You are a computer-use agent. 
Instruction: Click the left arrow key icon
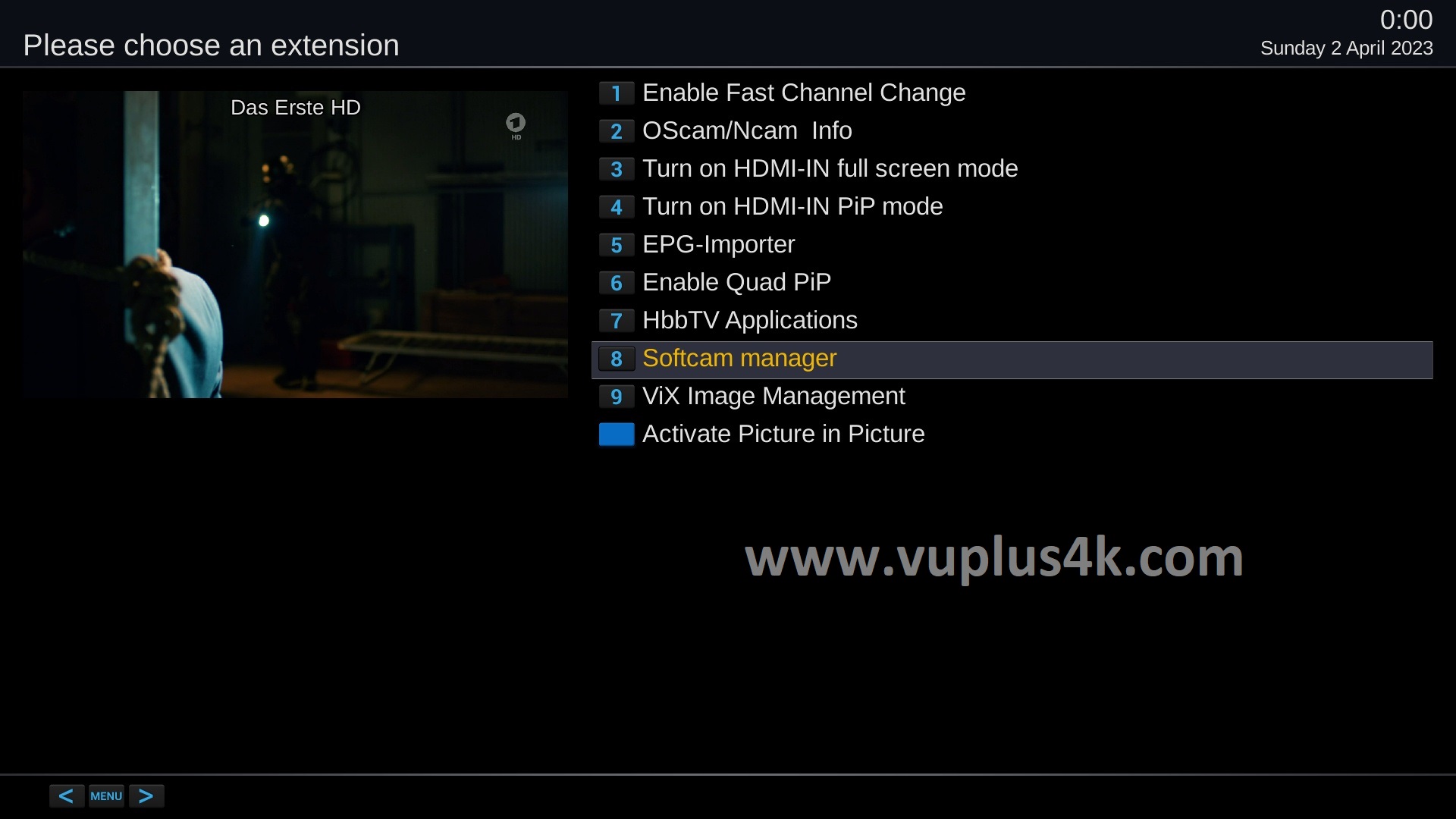pos(67,796)
